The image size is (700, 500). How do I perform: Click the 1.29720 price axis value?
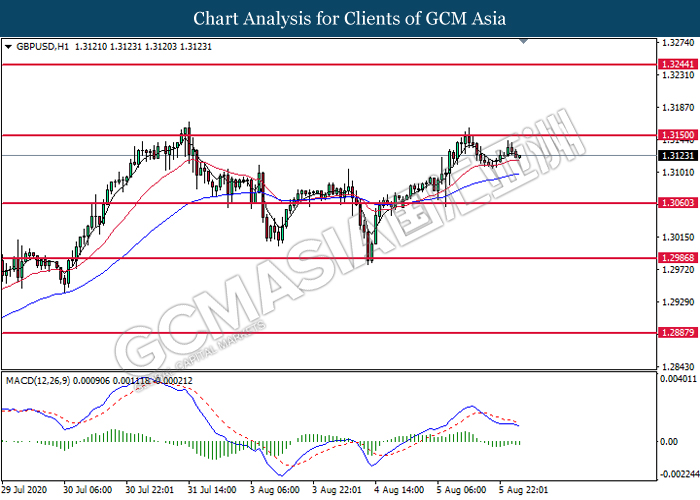click(678, 270)
